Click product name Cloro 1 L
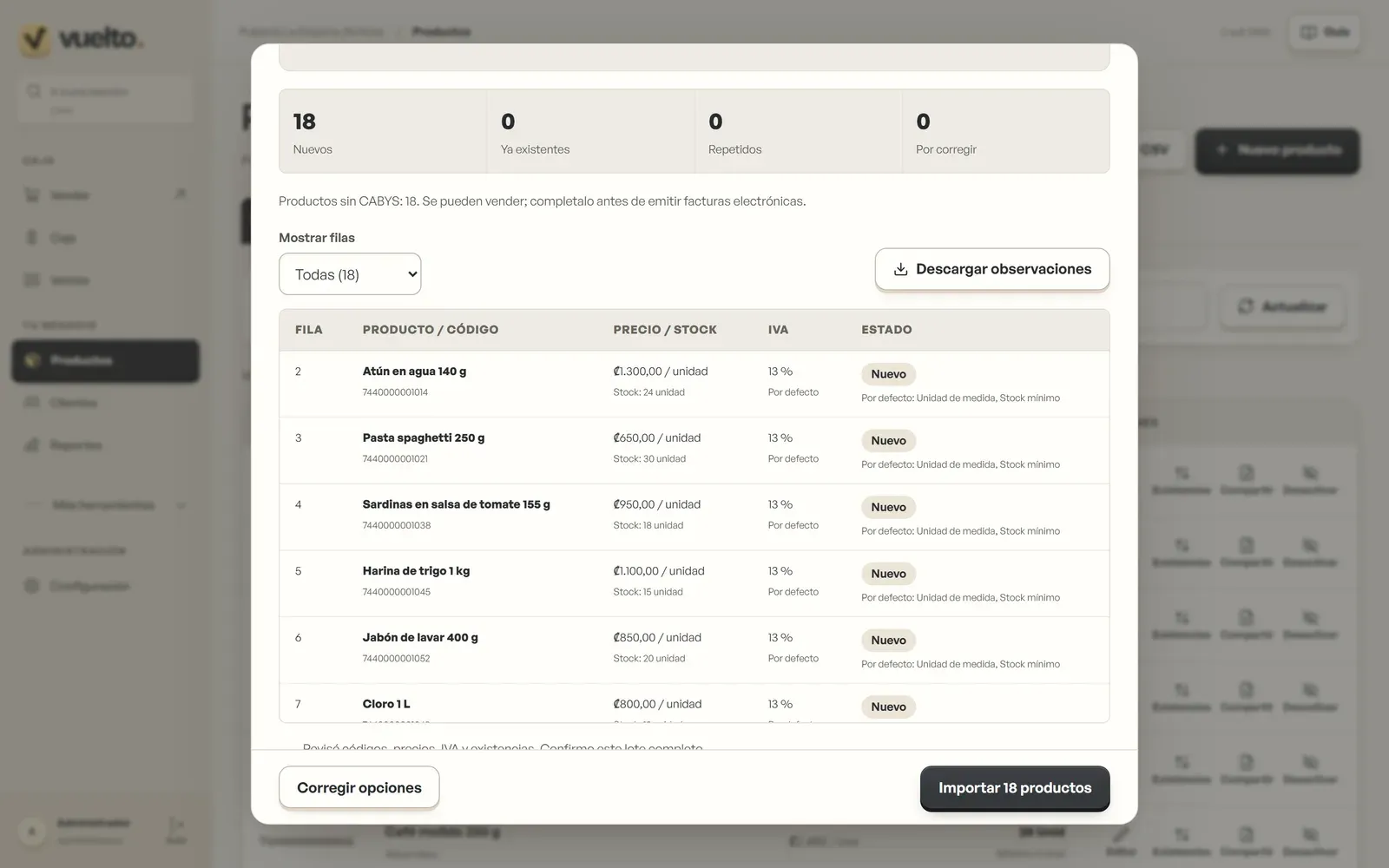This screenshot has height=868, width=1389. 386,704
